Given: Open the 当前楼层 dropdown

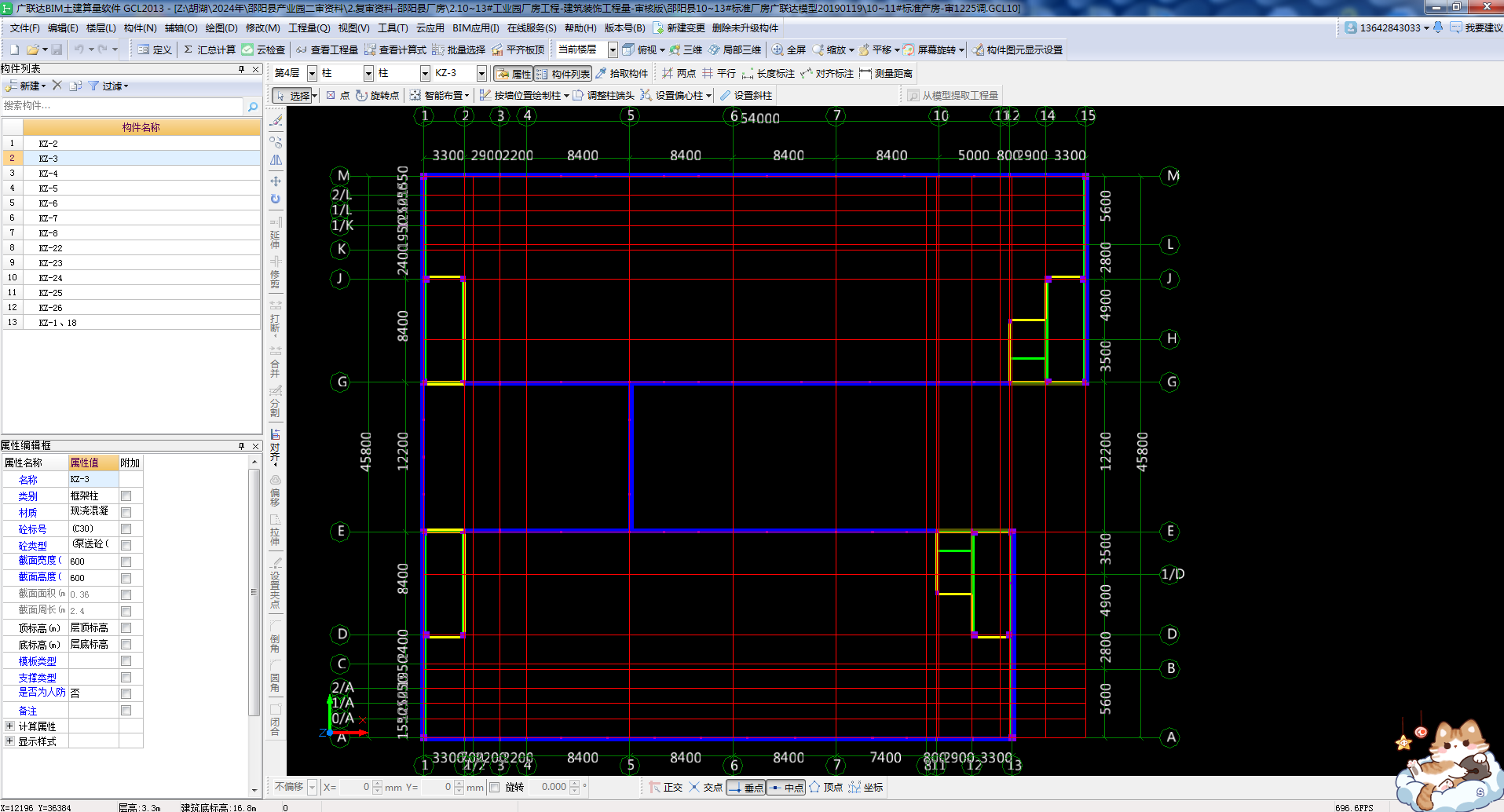Looking at the screenshot, I should click(613, 49).
